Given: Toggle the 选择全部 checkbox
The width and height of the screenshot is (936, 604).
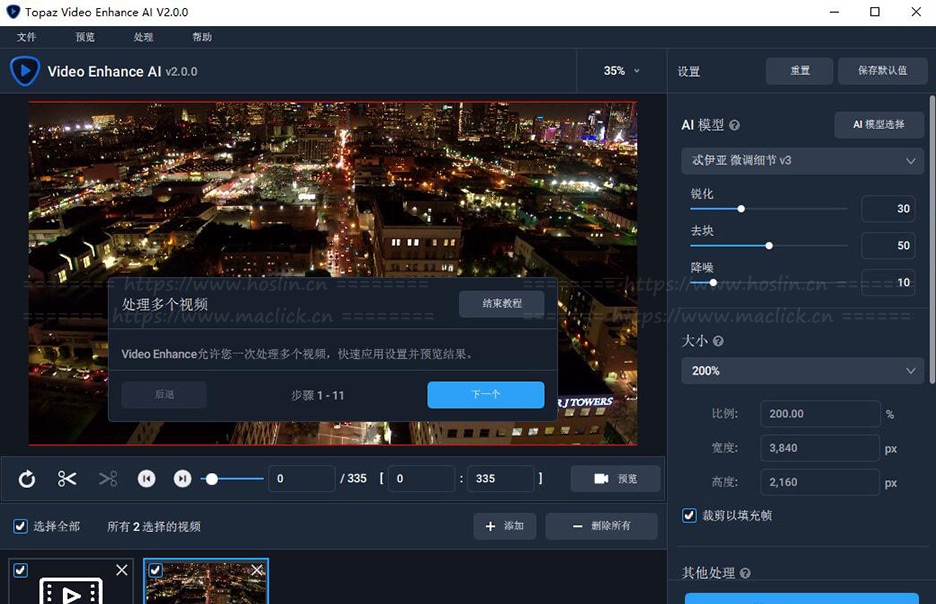Looking at the screenshot, I should pos(20,526).
